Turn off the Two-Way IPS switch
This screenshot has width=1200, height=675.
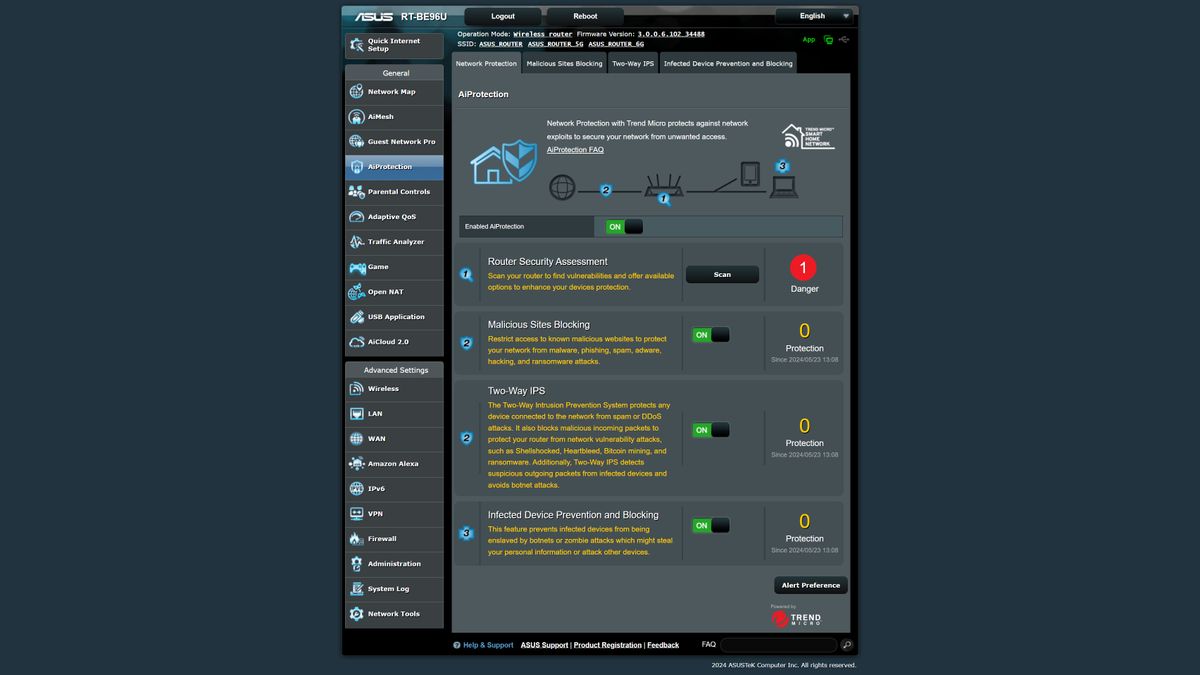[711, 430]
